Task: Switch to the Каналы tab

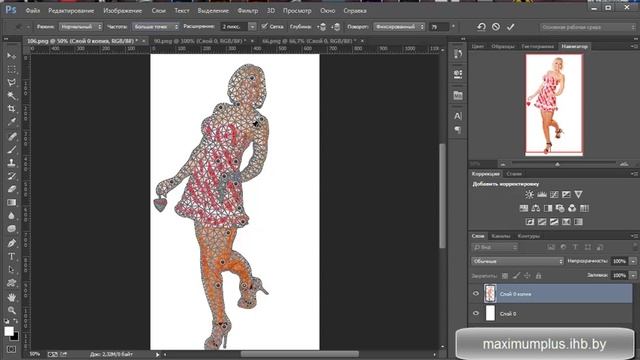Action: pos(500,236)
